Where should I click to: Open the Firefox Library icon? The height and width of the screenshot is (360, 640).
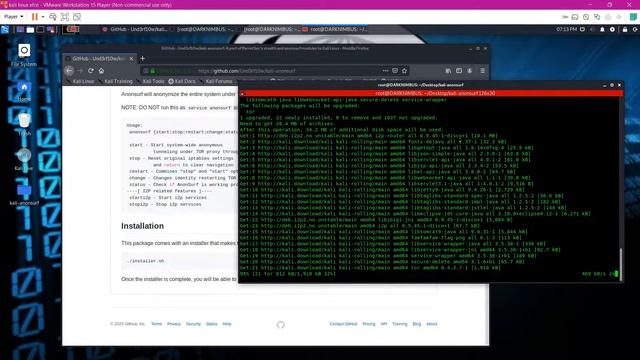point(448,71)
